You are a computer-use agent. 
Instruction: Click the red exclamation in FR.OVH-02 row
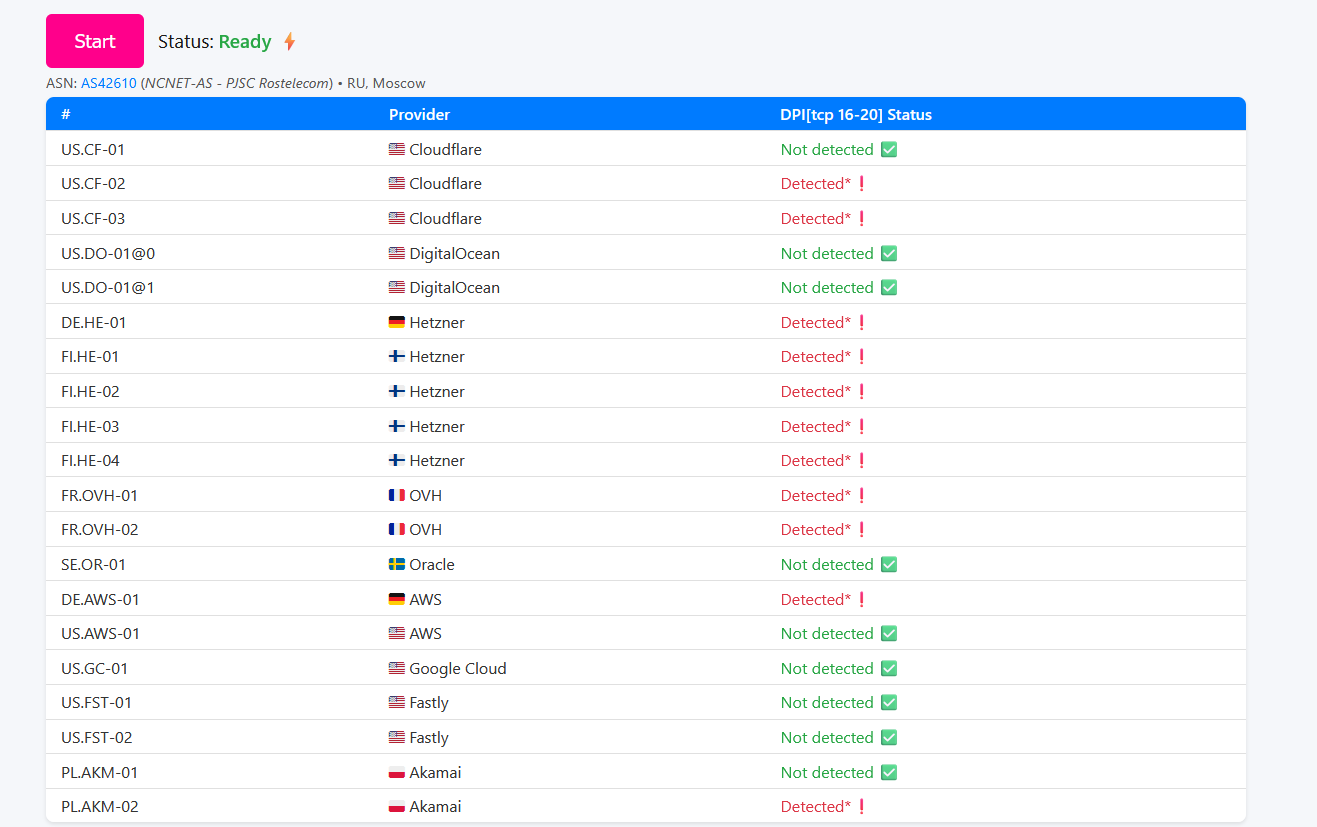861,530
